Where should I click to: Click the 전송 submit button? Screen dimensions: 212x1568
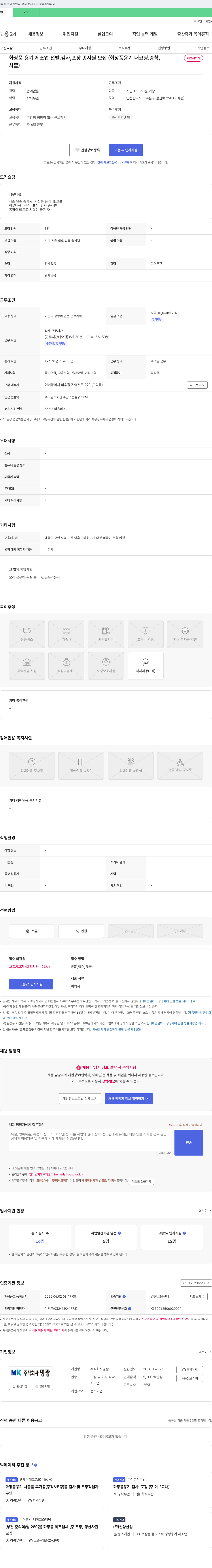(x=189, y=1143)
